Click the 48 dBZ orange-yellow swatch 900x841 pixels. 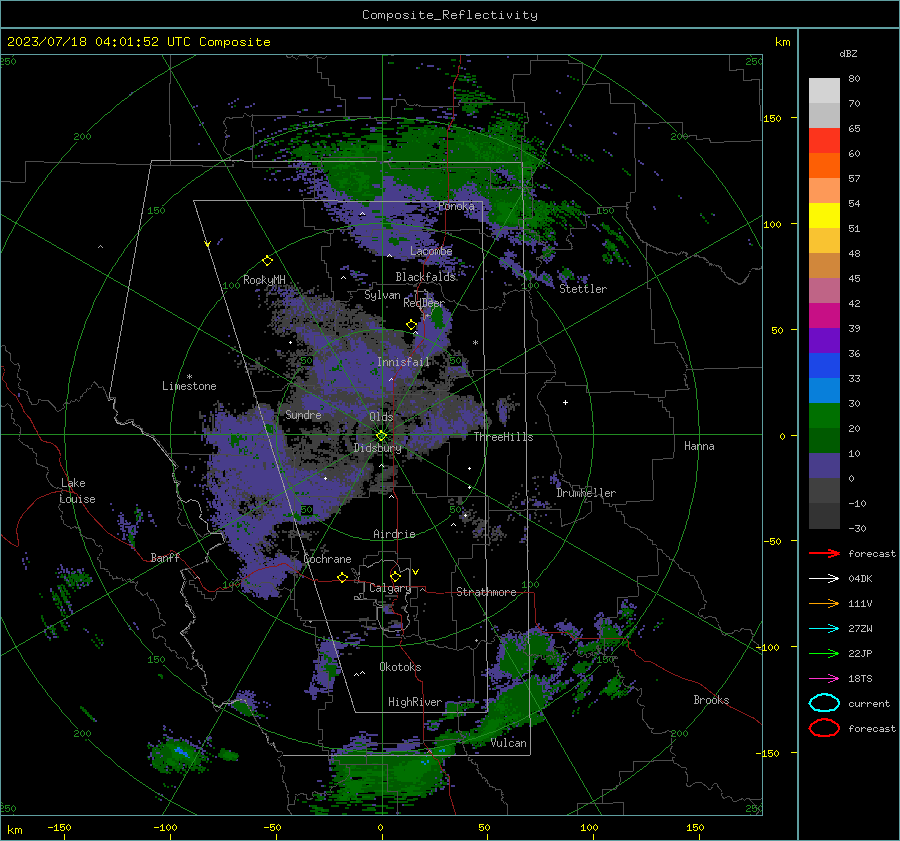click(824, 240)
